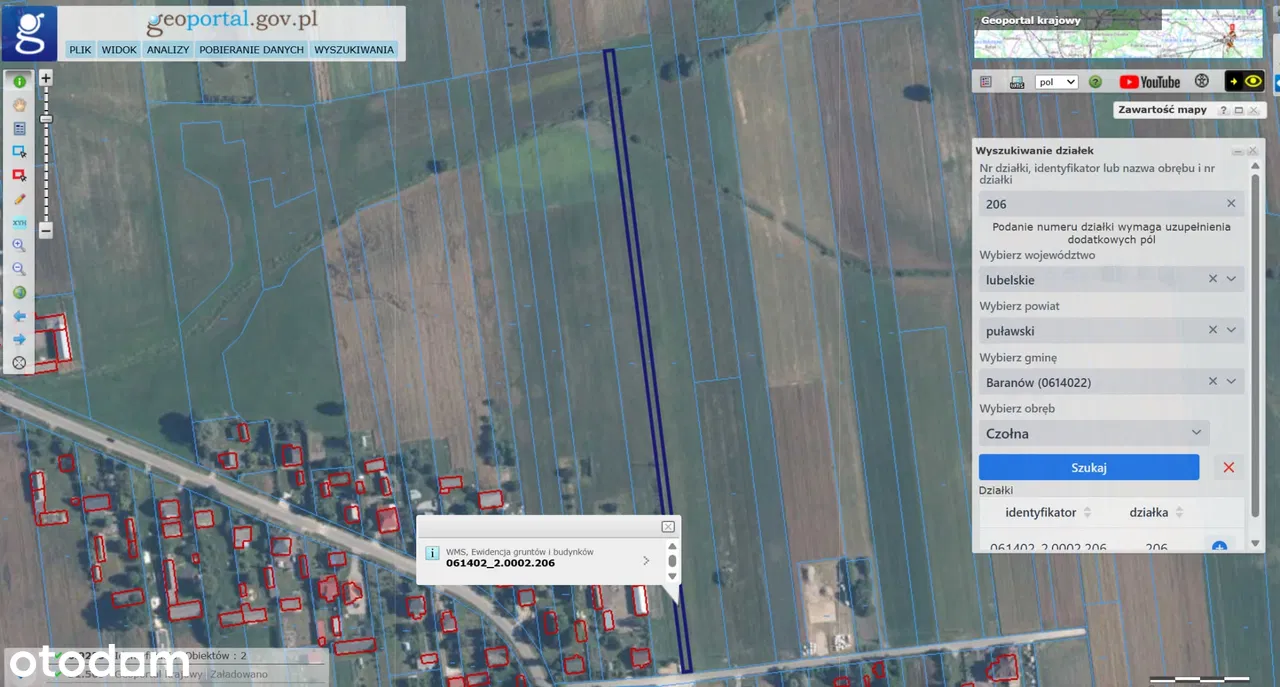Expand the obręb dropdown showing Czołna

(x=1196, y=433)
